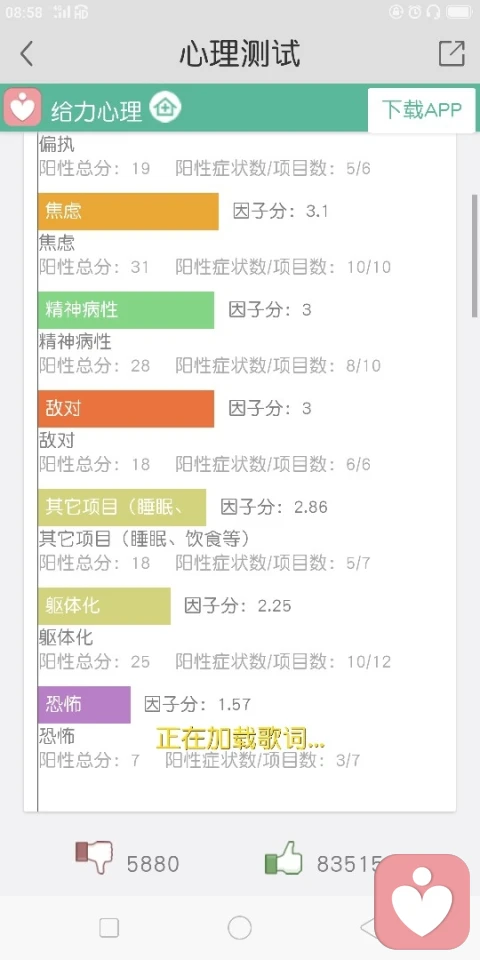
Task: Select the red-orange 敌对 factor bar
Action: 126,408
